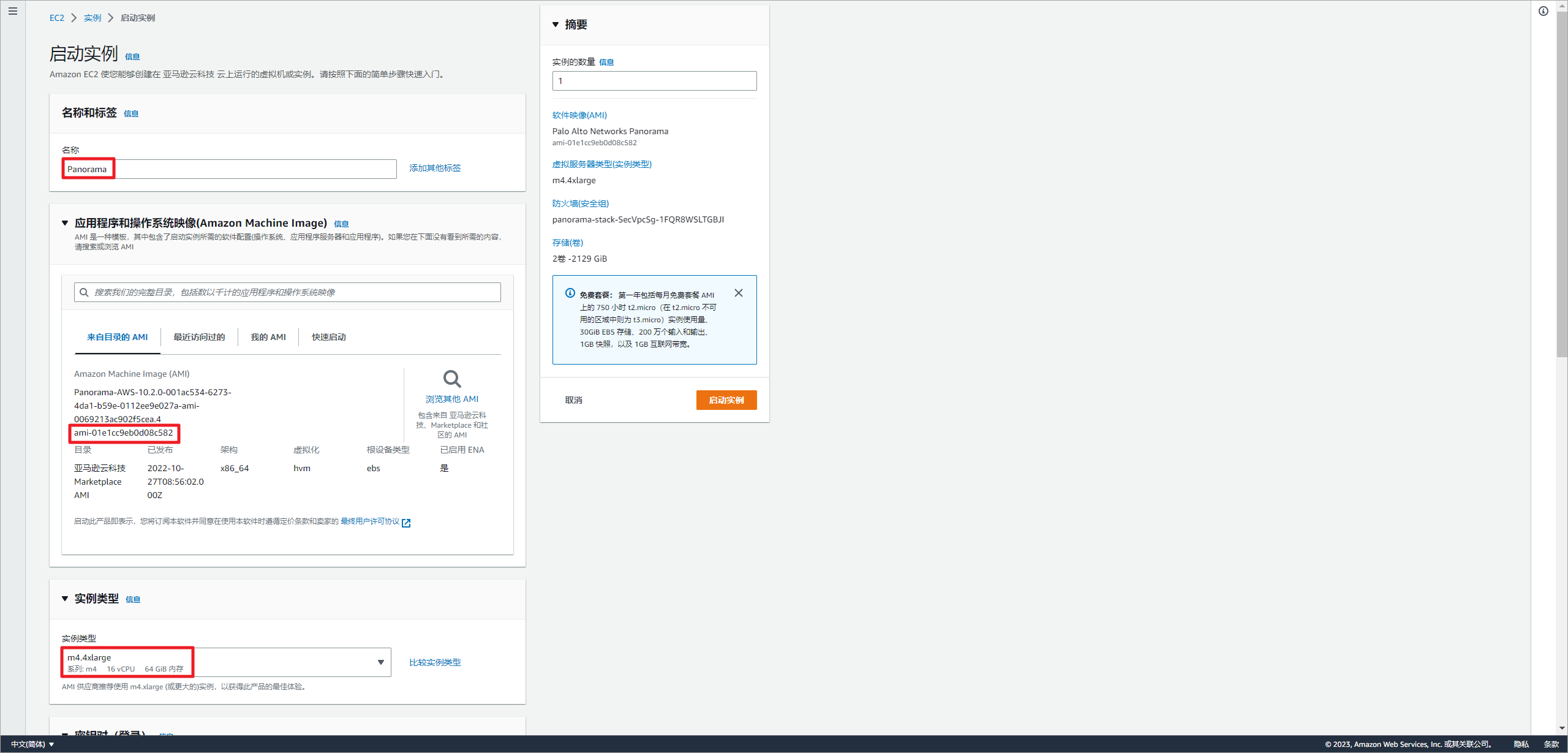Click hvm virtualization value
The width and height of the screenshot is (1568, 753).
pos(302,468)
